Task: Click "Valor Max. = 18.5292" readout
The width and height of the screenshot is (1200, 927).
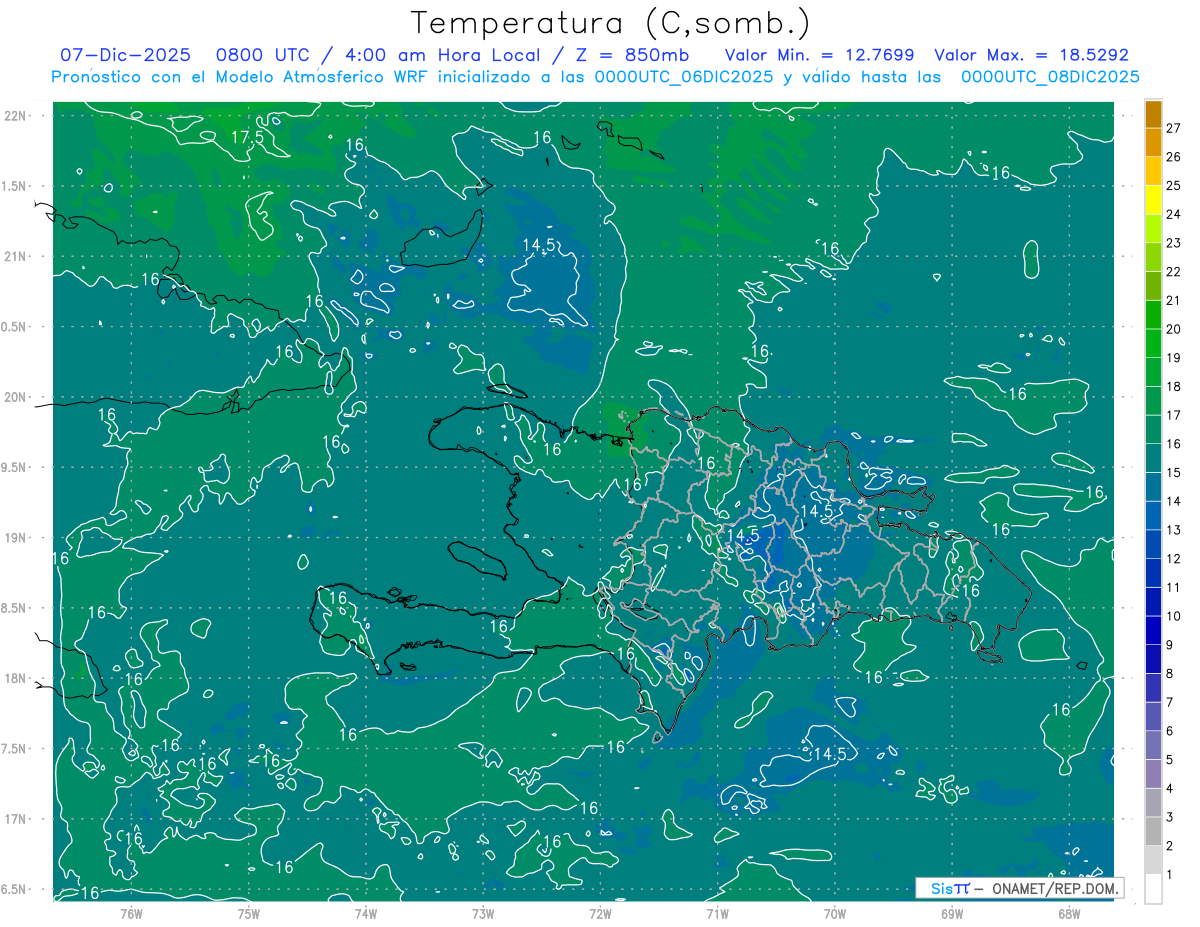Action: tap(1032, 55)
